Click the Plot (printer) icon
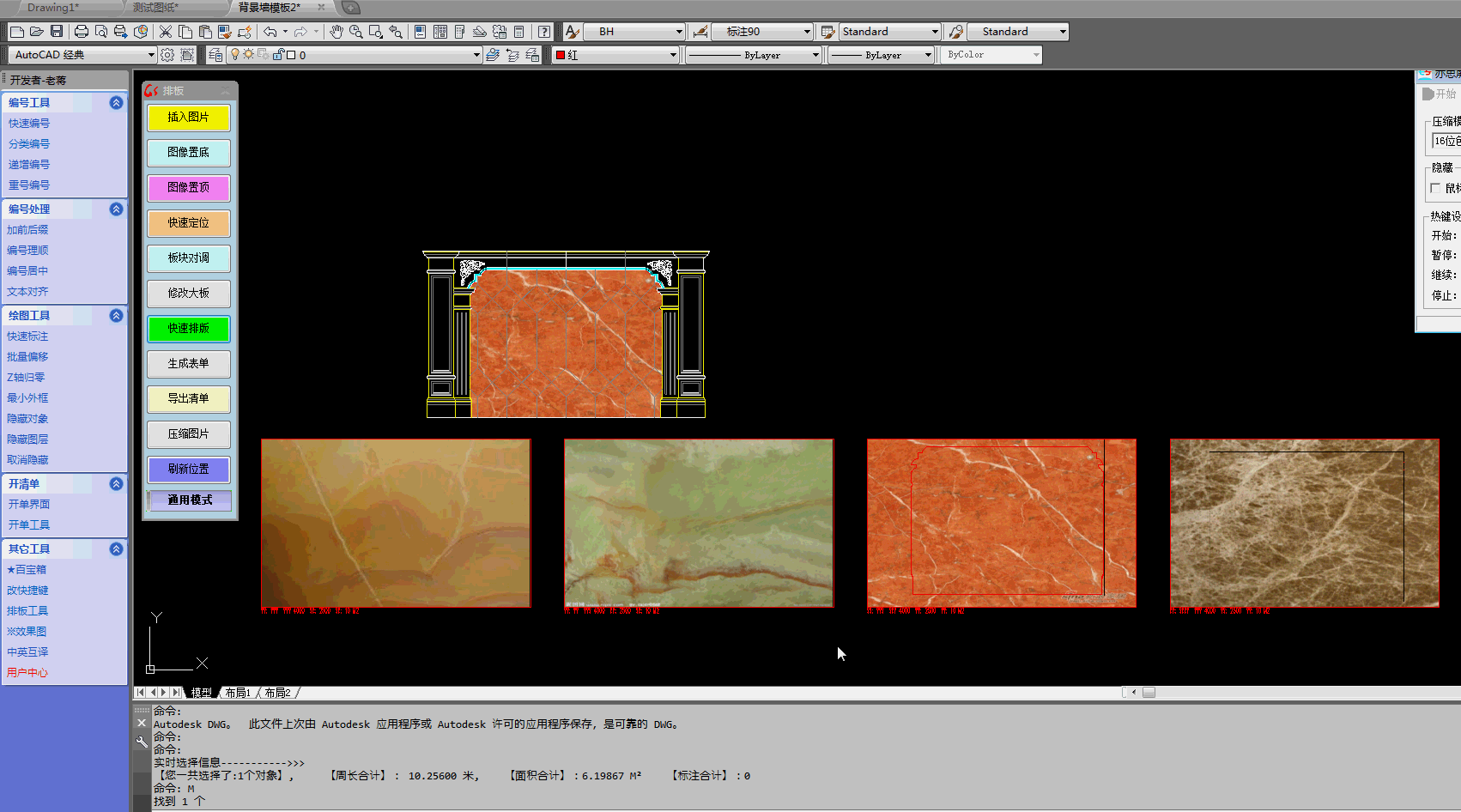 point(82,32)
